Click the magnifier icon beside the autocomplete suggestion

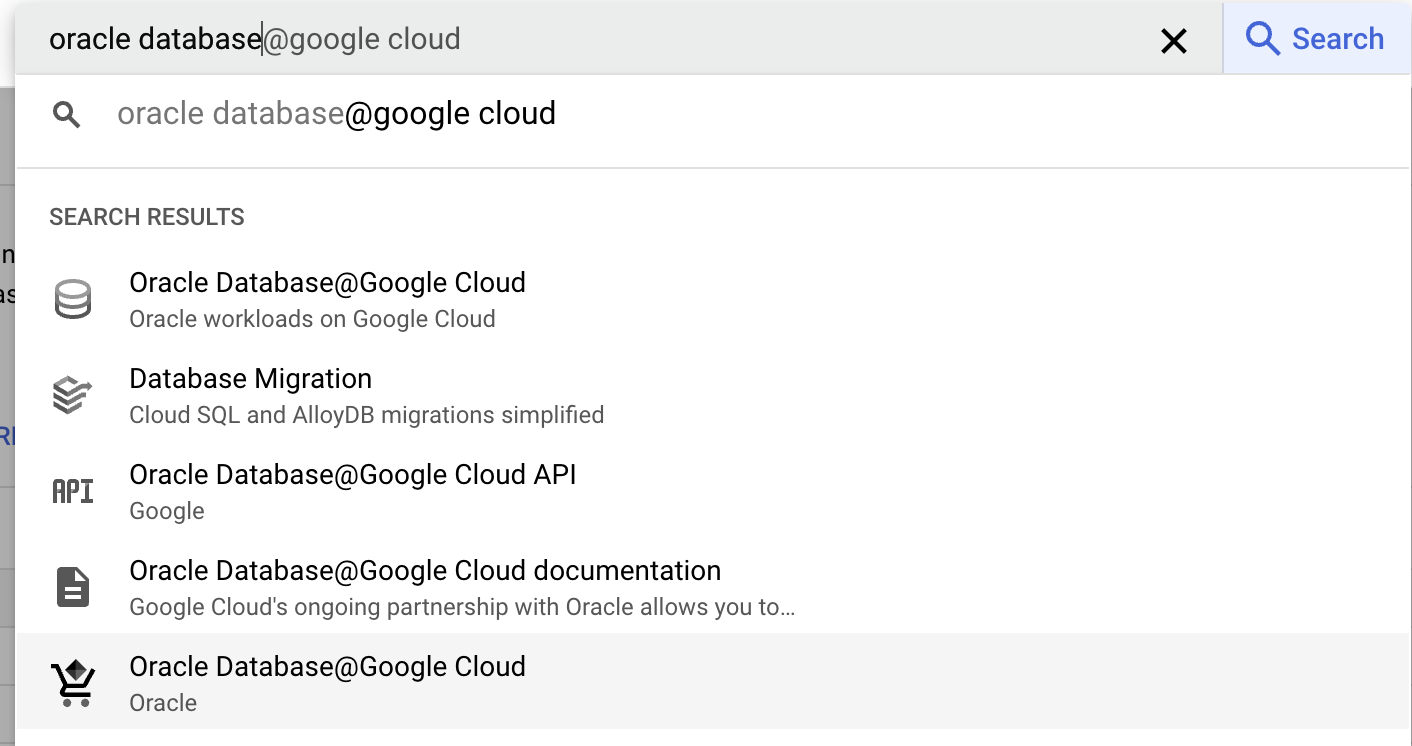[x=67, y=115]
